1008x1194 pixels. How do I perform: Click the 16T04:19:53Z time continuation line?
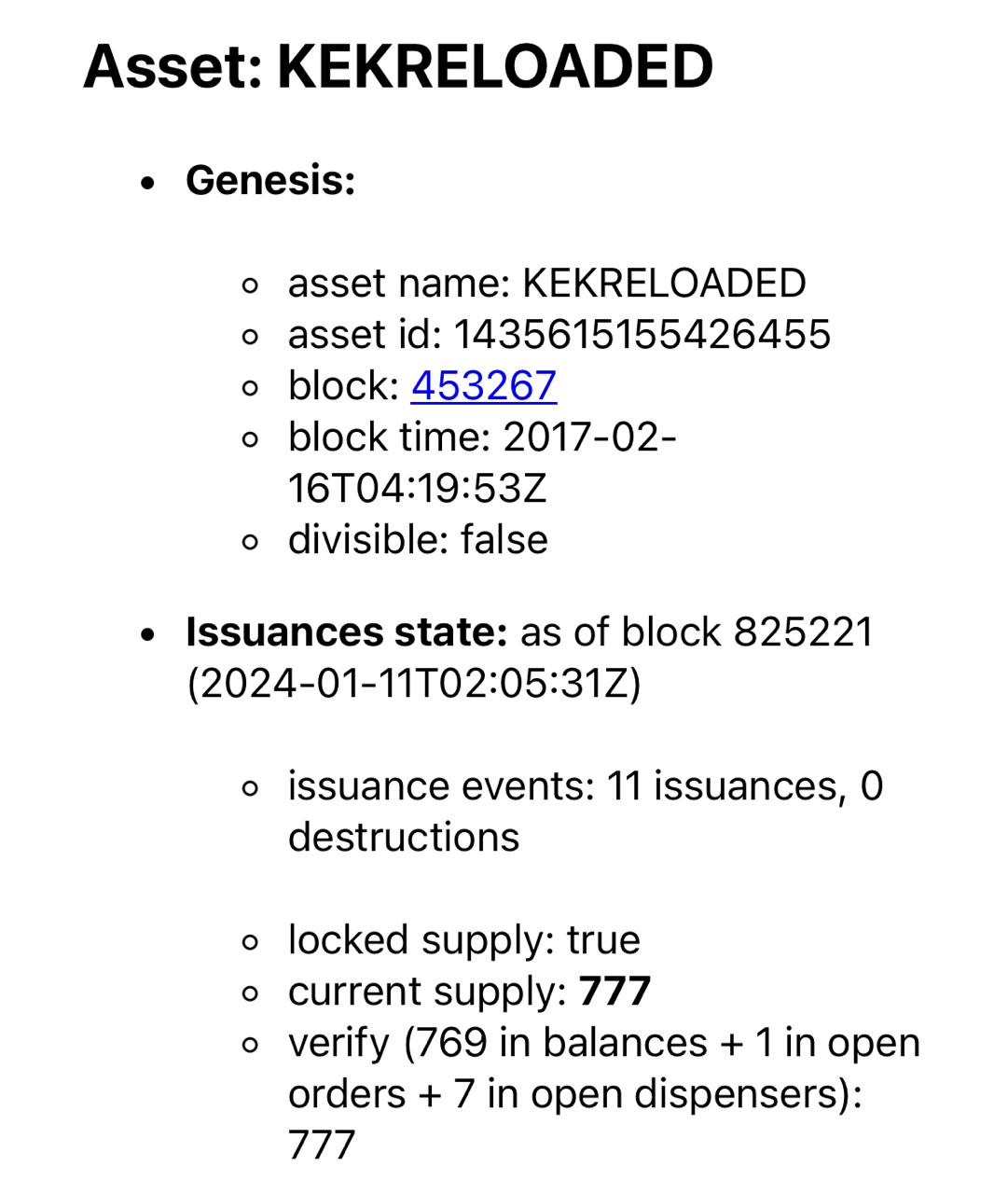[418, 488]
